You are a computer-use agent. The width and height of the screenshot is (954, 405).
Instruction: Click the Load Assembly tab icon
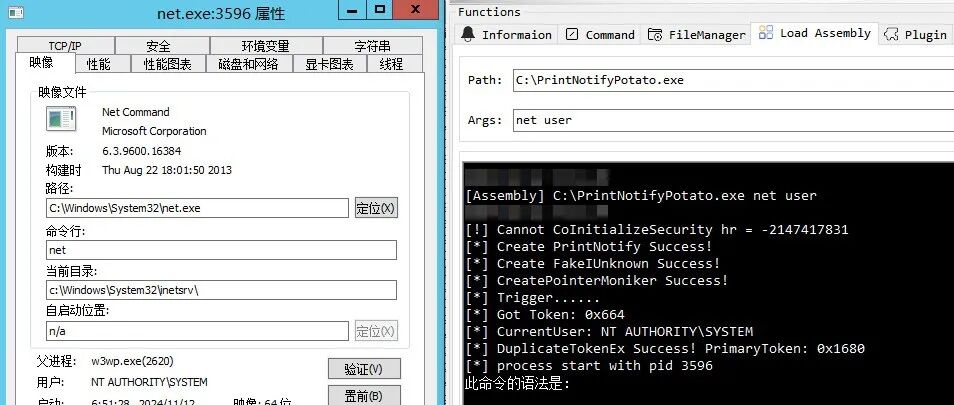pos(766,32)
